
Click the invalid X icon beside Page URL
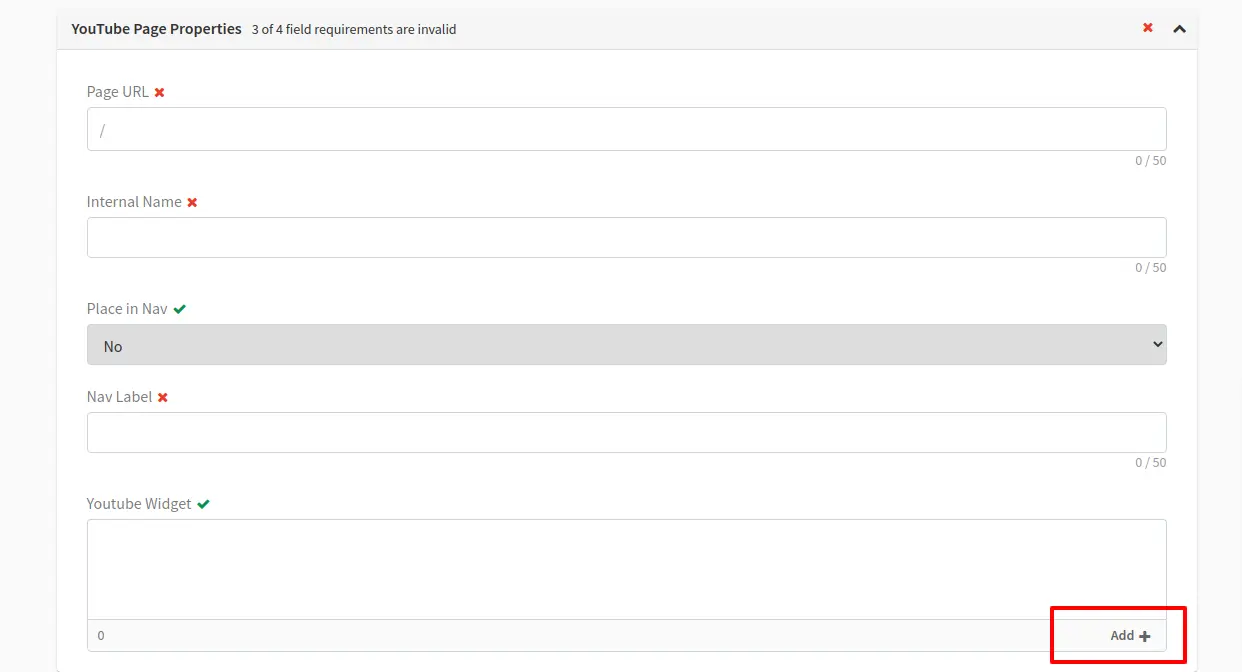[x=159, y=92]
